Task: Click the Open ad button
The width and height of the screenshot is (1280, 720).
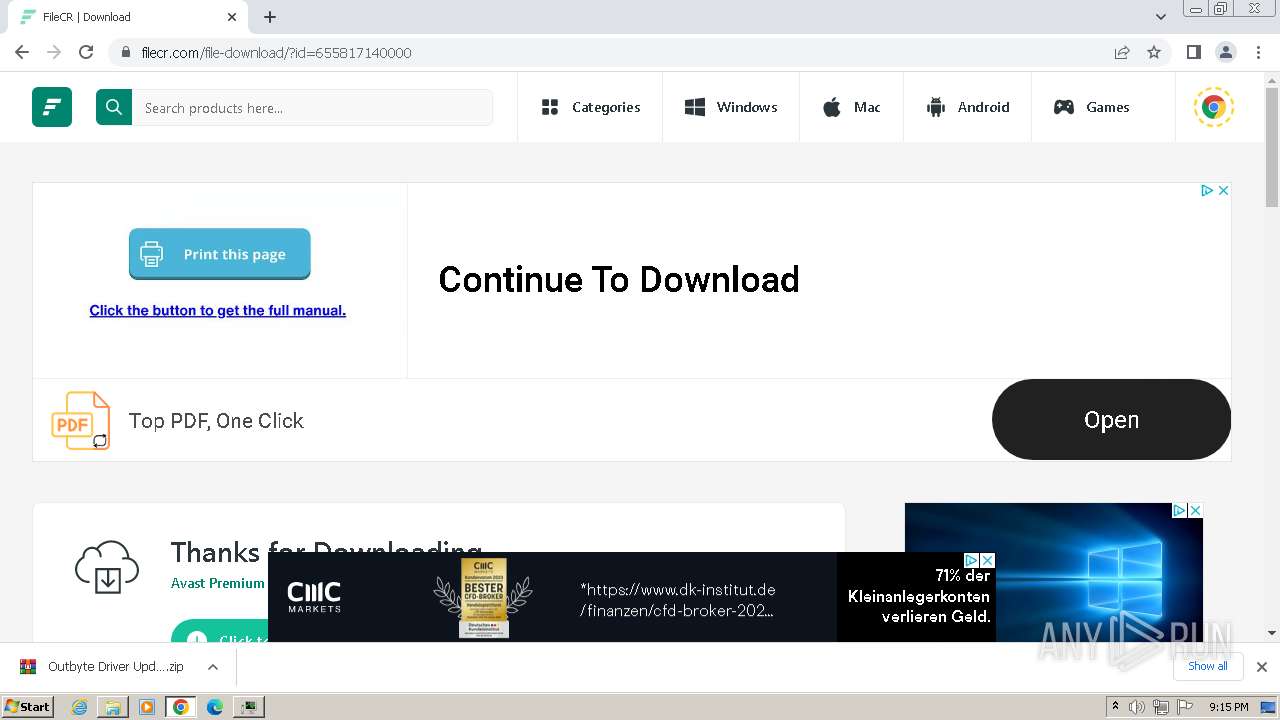Action: 1111,420
